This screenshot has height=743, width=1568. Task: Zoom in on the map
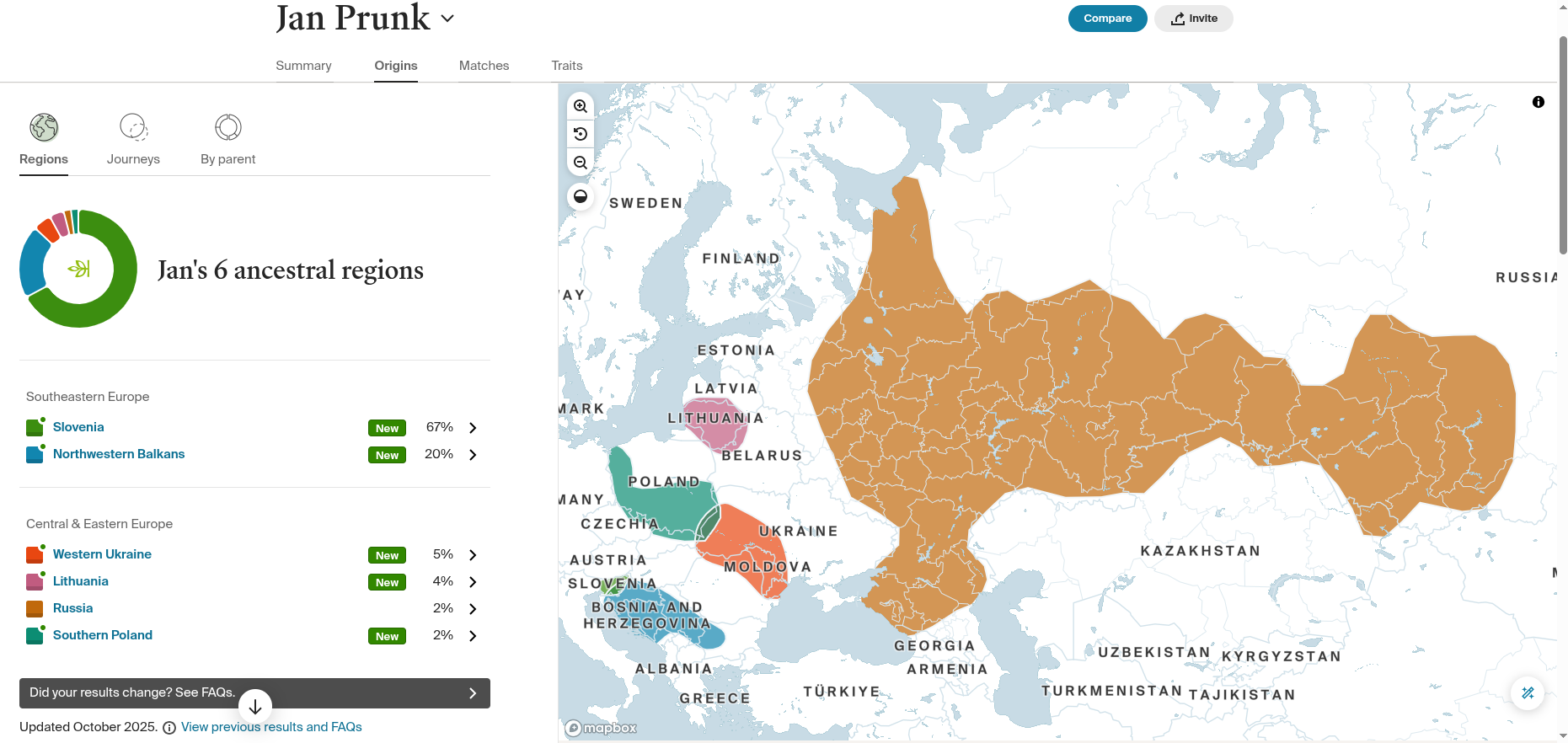point(581,106)
